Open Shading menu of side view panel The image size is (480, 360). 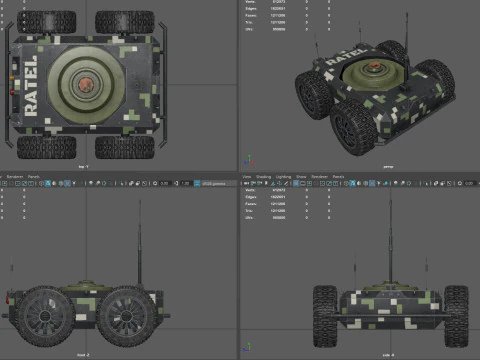[x=263, y=177]
